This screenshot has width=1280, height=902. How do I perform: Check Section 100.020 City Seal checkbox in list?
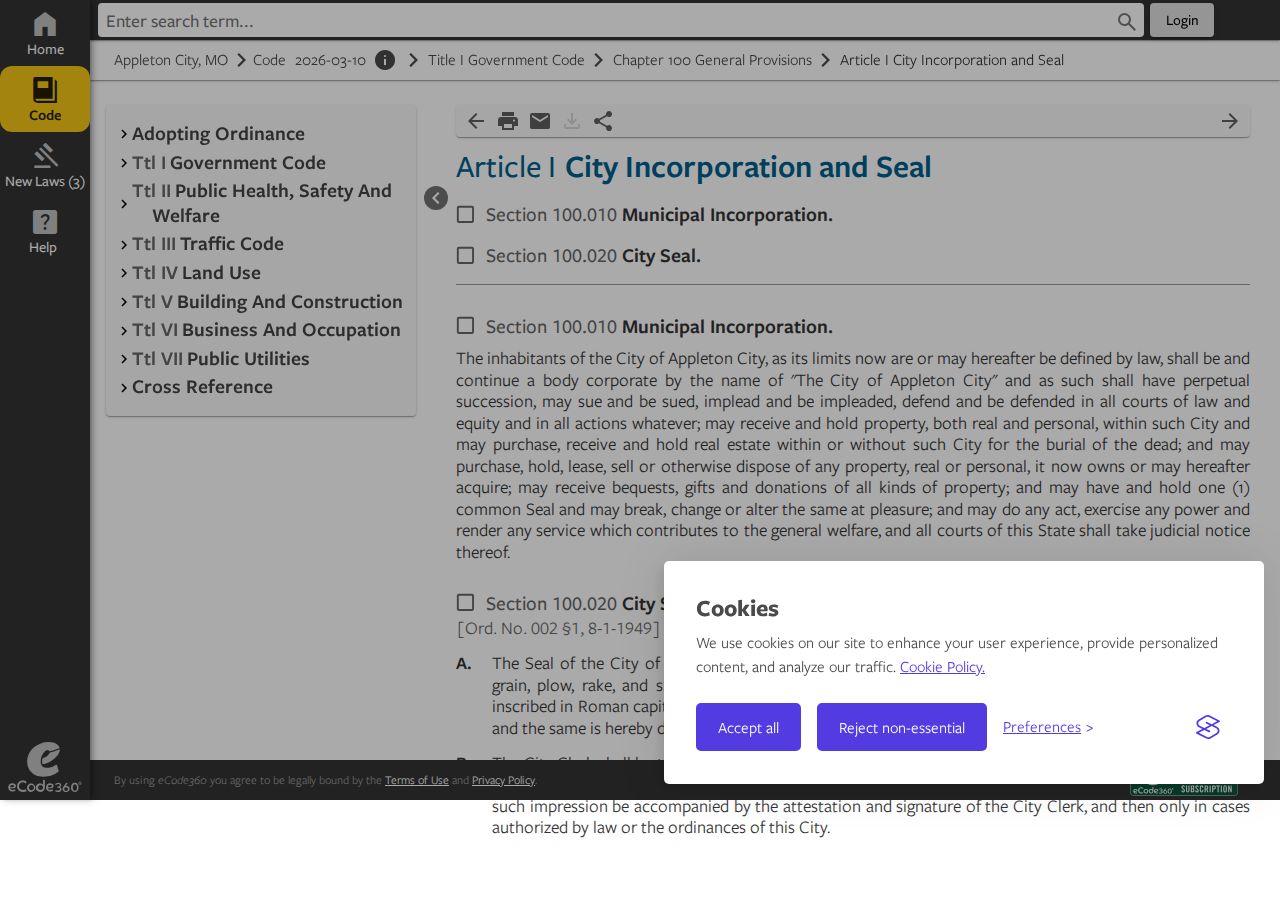(x=465, y=255)
